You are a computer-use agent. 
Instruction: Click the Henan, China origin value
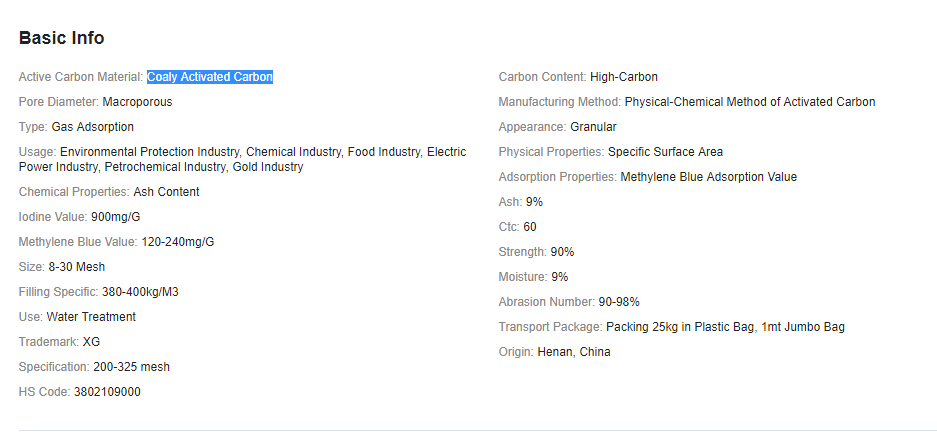pyautogui.click(x=574, y=352)
